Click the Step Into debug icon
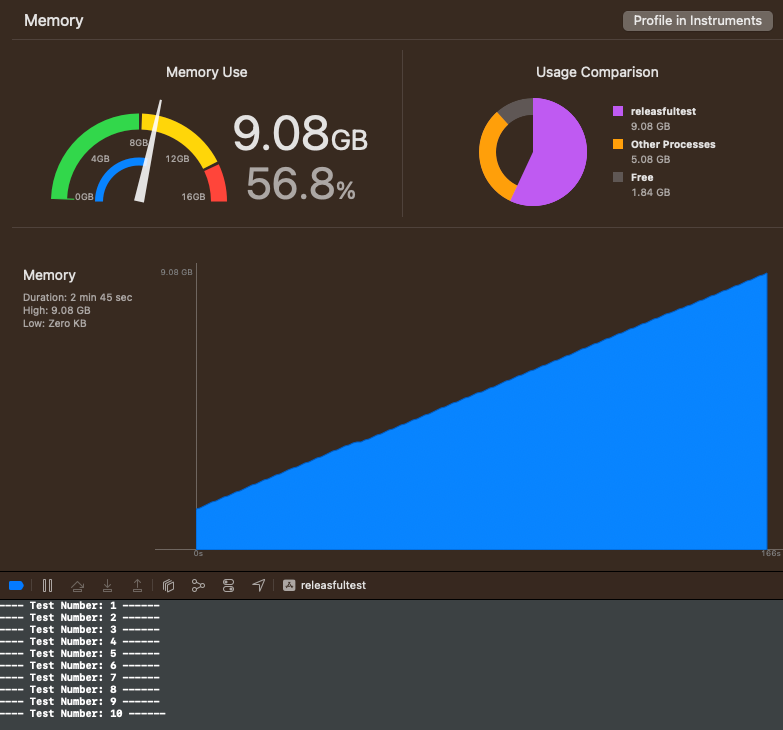The width and height of the screenshot is (783, 730). pos(107,585)
